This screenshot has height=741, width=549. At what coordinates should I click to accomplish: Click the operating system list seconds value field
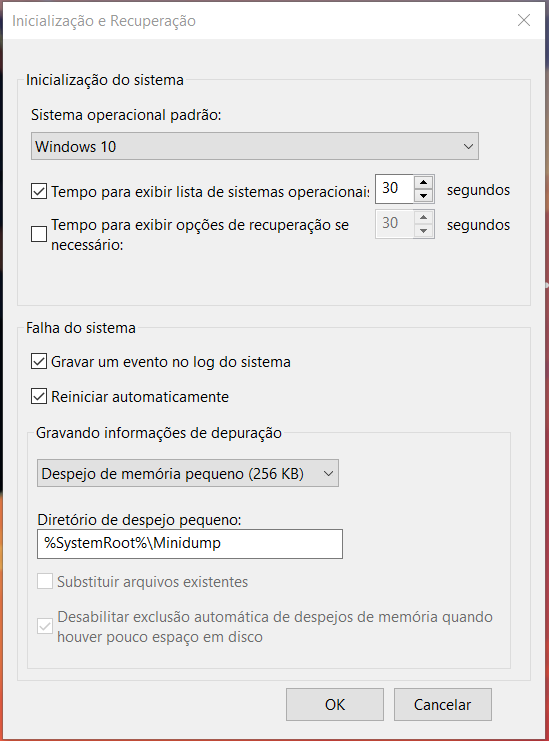395,189
